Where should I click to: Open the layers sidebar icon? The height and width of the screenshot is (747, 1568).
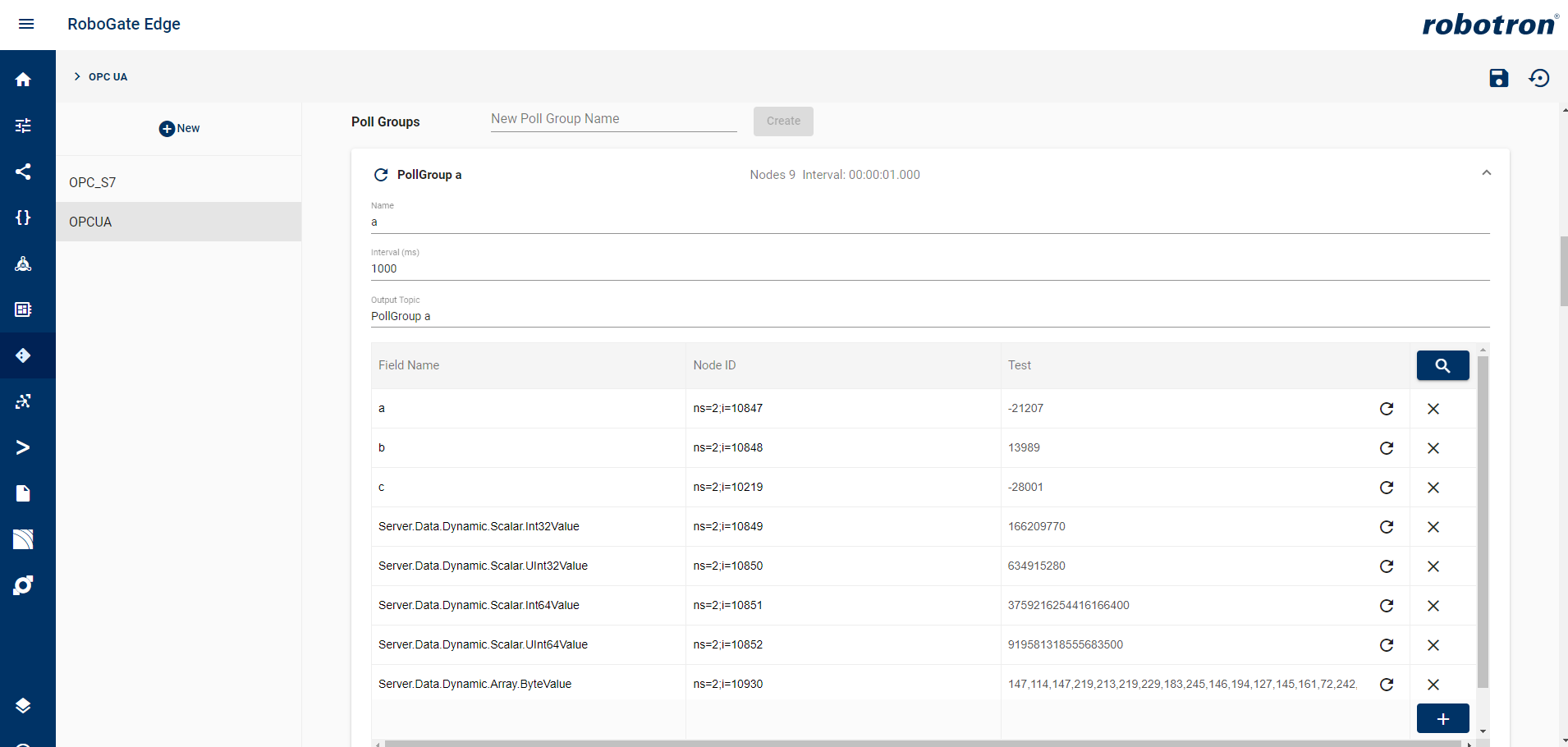(x=23, y=706)
